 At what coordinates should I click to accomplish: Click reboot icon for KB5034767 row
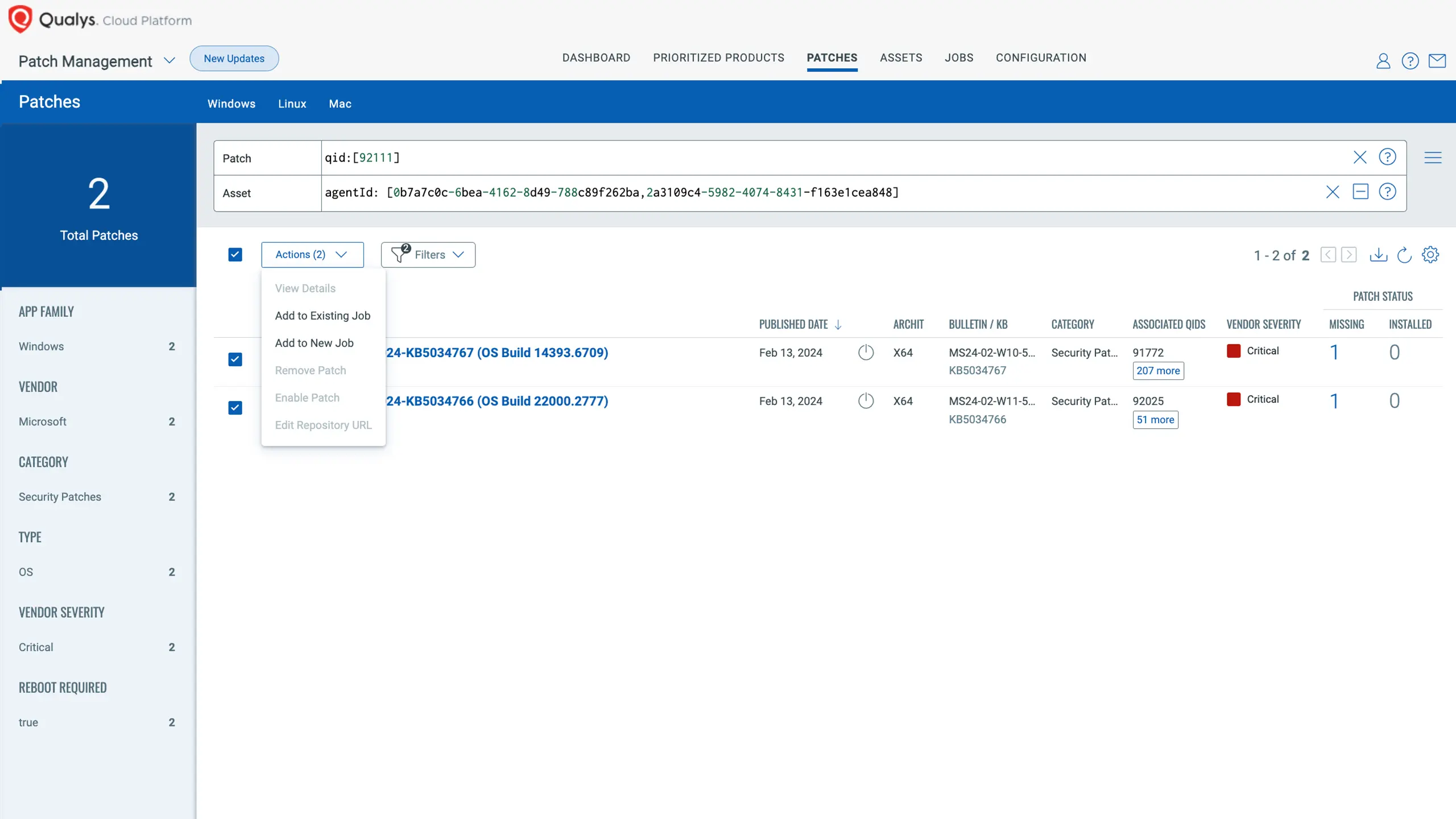[x=866, y=353]
